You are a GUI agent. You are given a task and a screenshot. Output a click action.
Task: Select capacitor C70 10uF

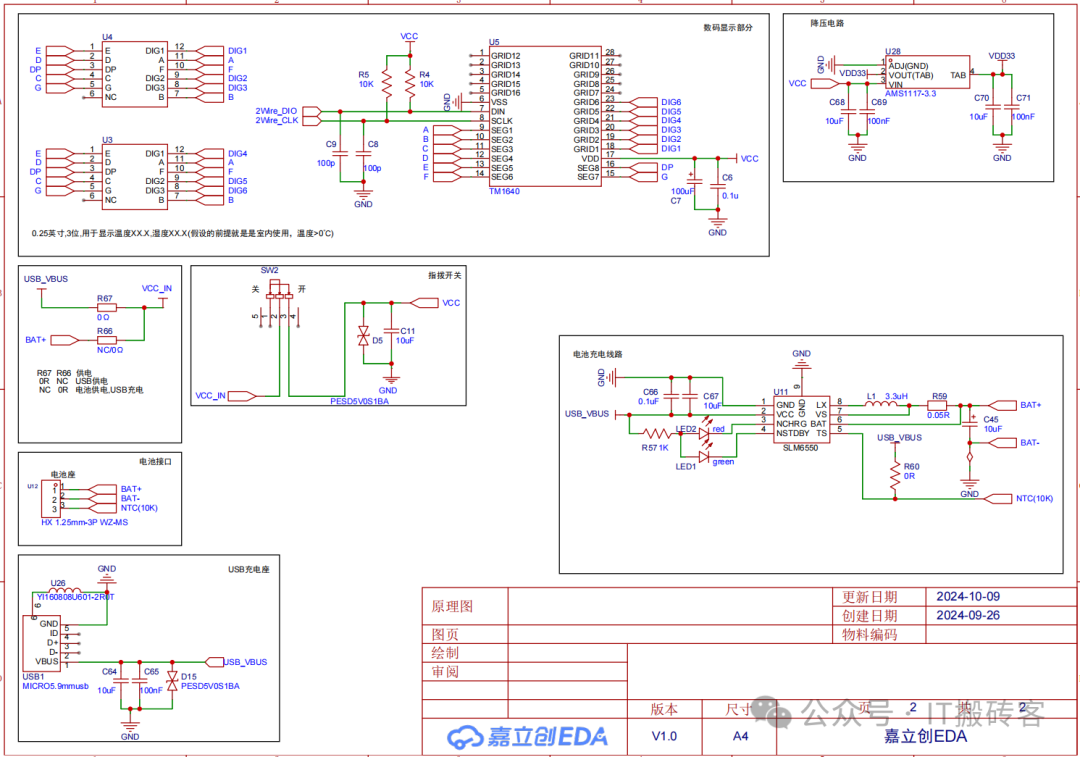(x=993, y=107)
